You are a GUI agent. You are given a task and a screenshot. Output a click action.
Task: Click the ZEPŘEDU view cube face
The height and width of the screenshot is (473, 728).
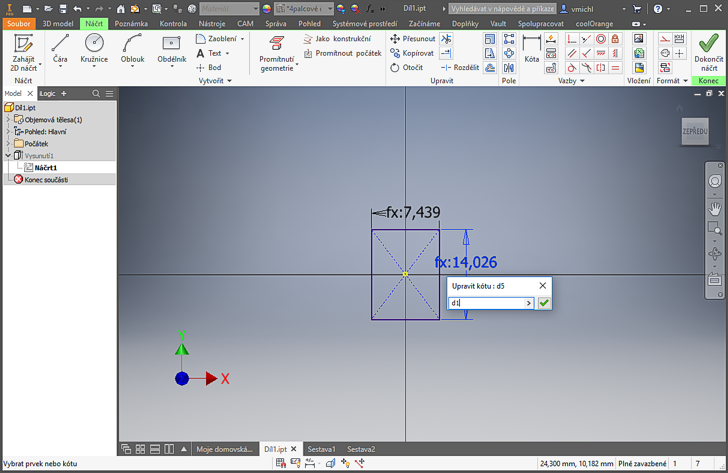pos(695,132)
